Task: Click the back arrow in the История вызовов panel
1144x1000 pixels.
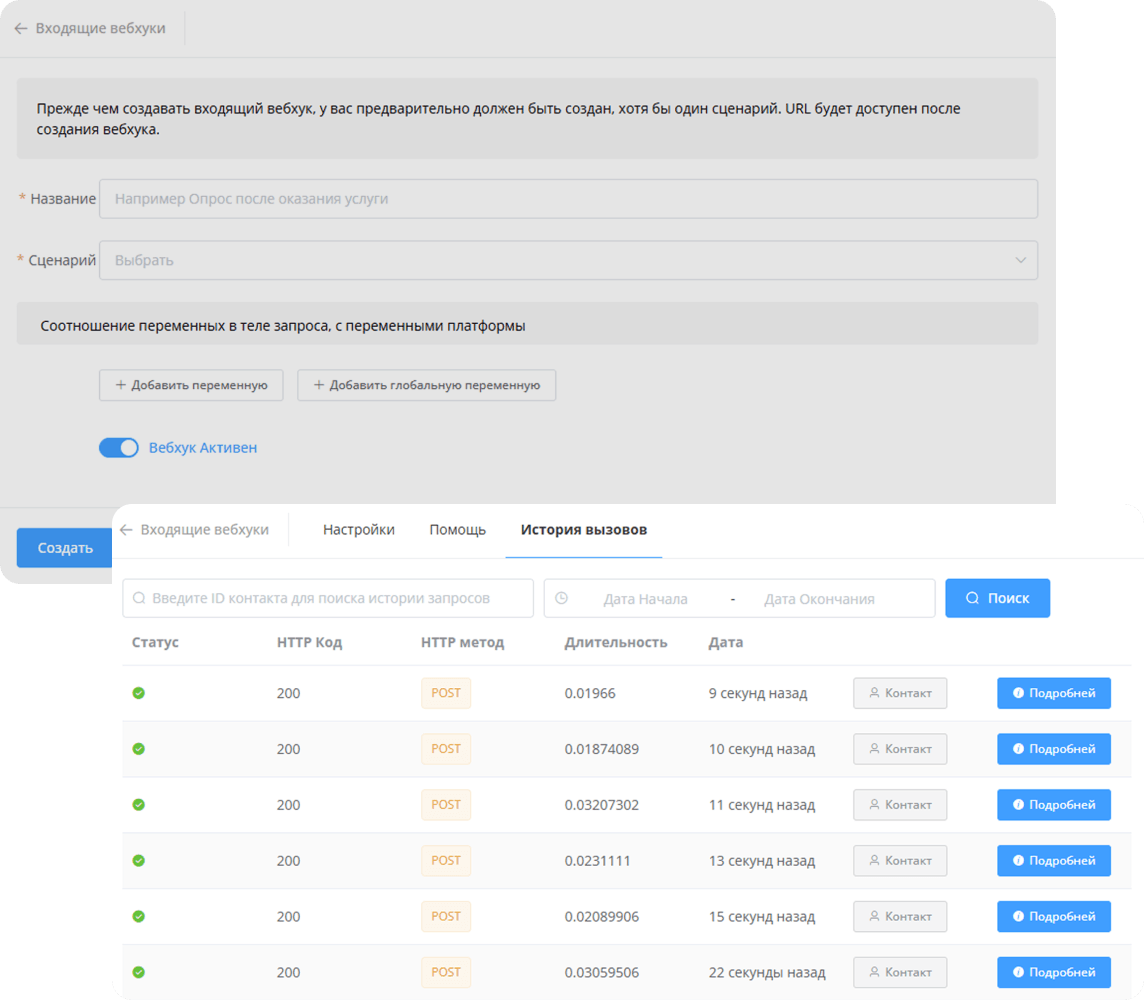Action: click(x=124, y=530)
